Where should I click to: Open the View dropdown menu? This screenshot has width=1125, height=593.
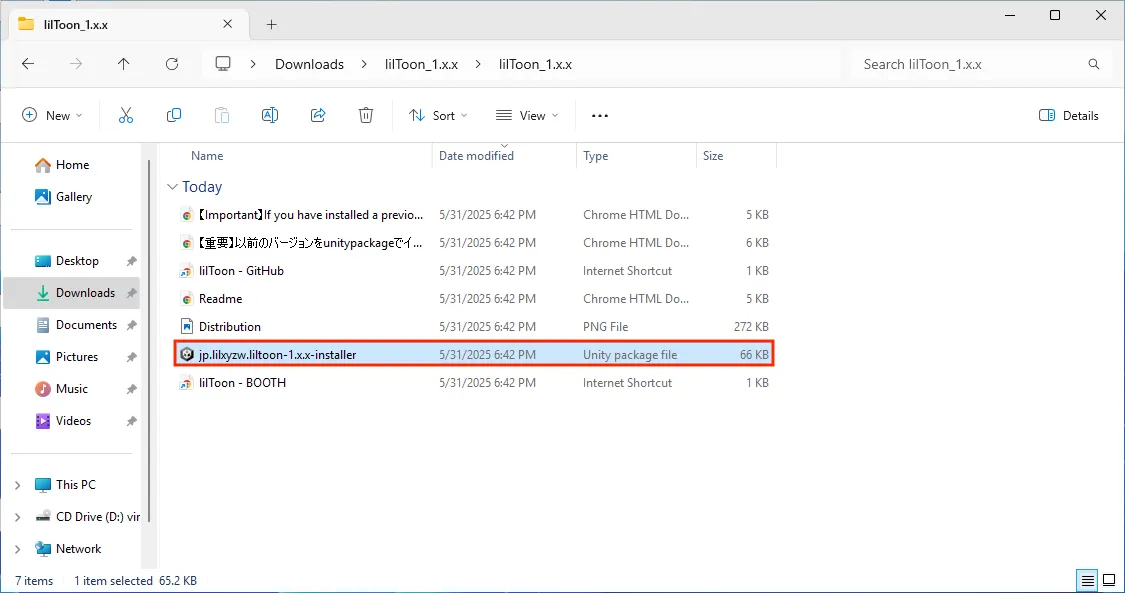point(527,115)
